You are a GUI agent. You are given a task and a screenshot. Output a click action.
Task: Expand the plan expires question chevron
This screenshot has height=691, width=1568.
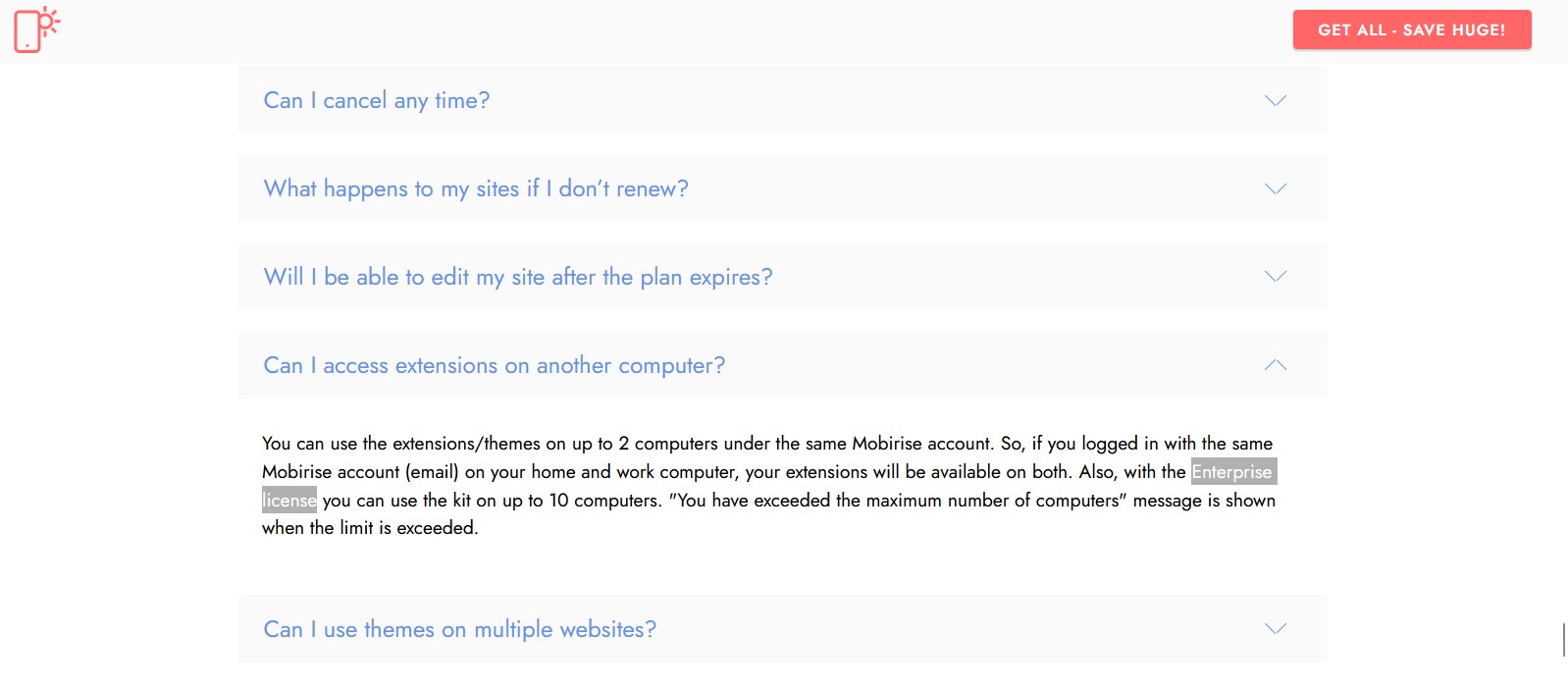point(1275,277)
